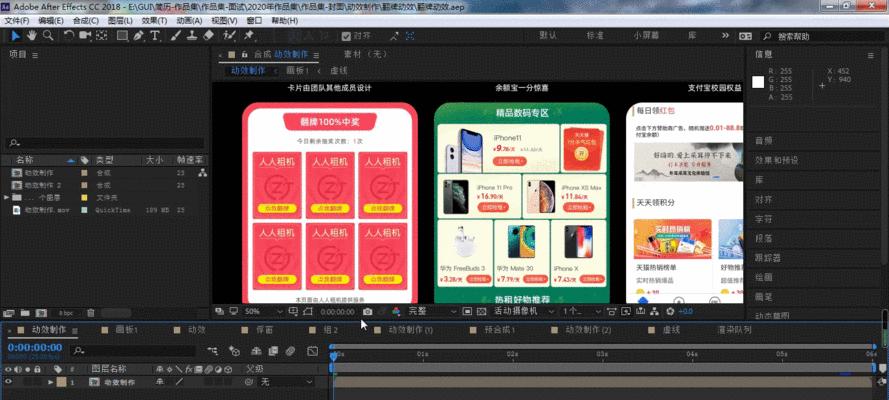The image size is (889, 400).
Task: Open the channel and color management icon
Action: coord(396,312)
